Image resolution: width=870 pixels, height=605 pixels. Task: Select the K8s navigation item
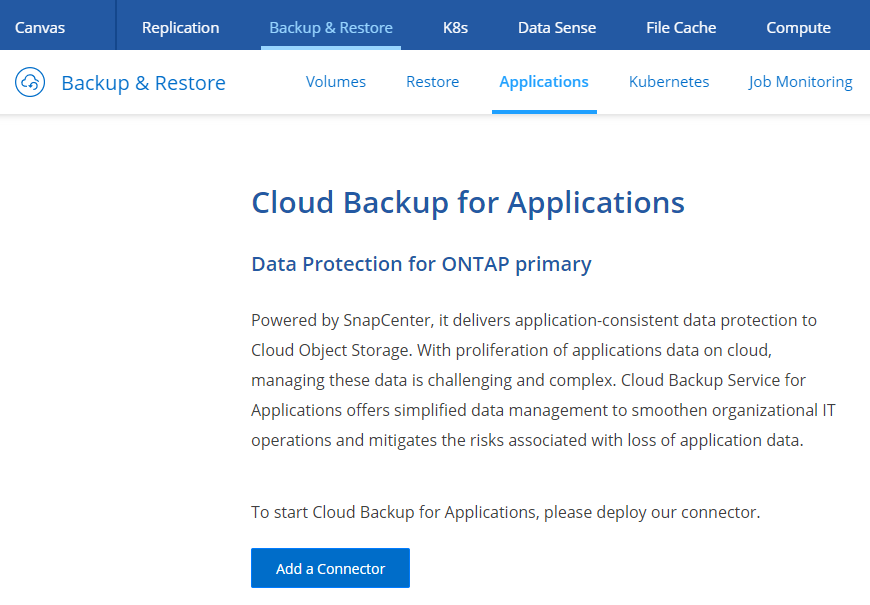click(455, 27)
